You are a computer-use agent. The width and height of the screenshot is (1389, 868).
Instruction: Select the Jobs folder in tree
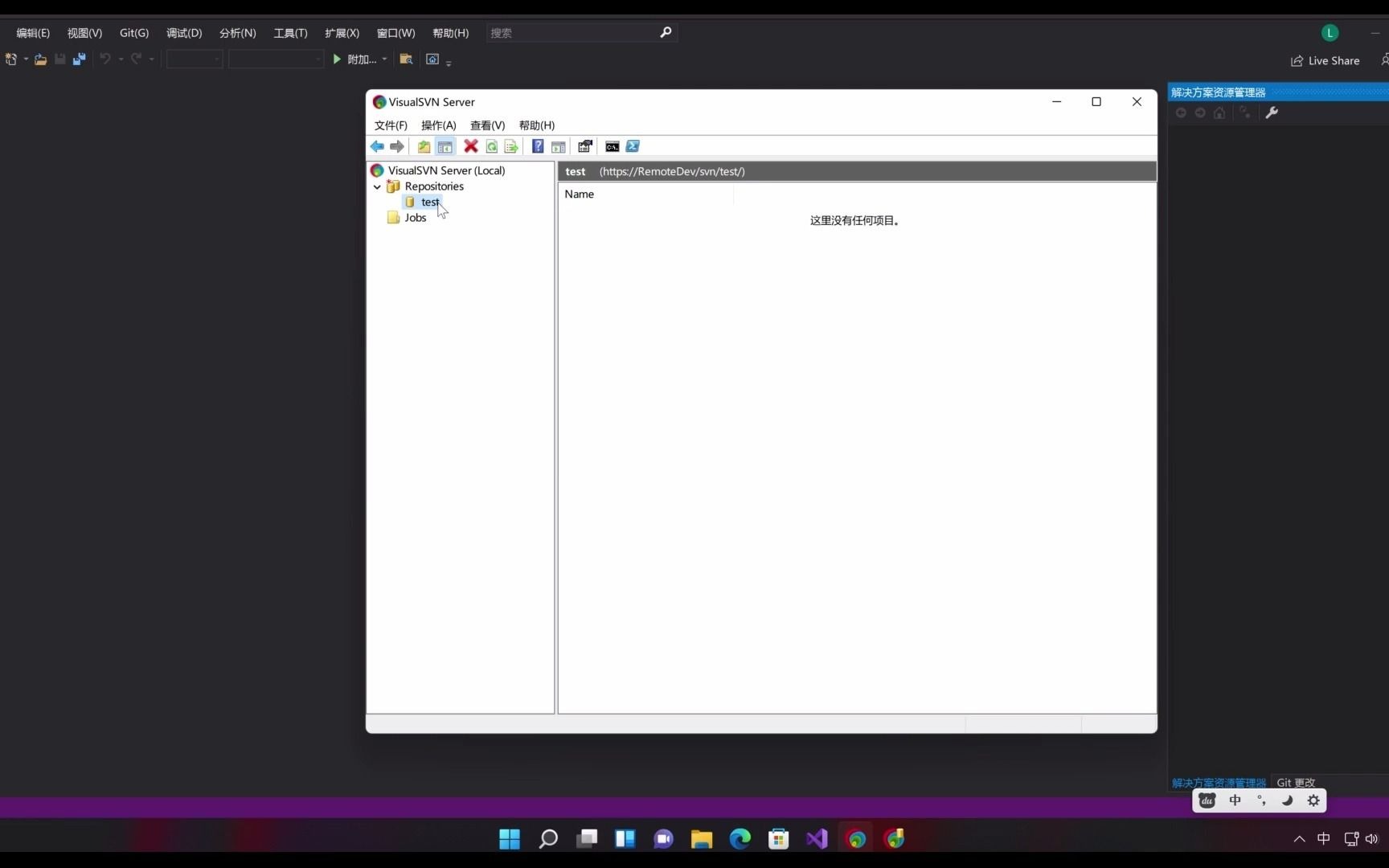point(415,218)
